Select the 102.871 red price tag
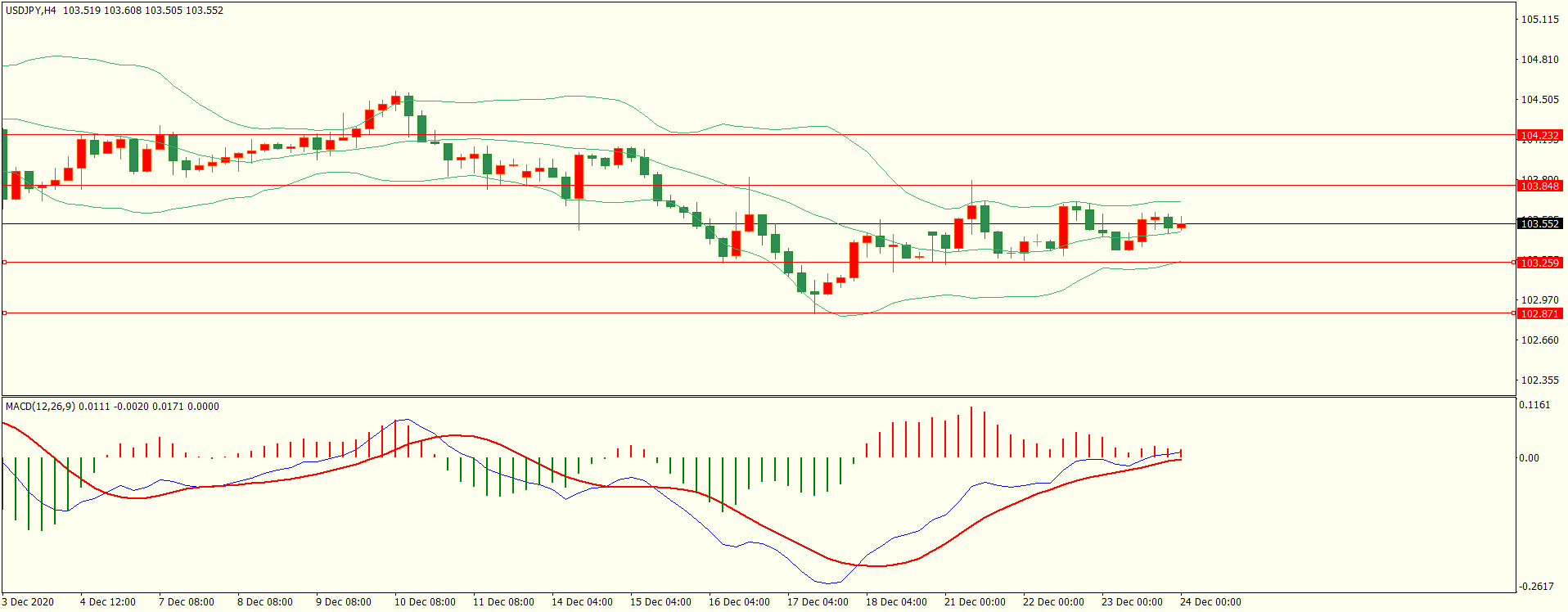This screenshot has height=612, width=1568. click(x=1539, y=314)
